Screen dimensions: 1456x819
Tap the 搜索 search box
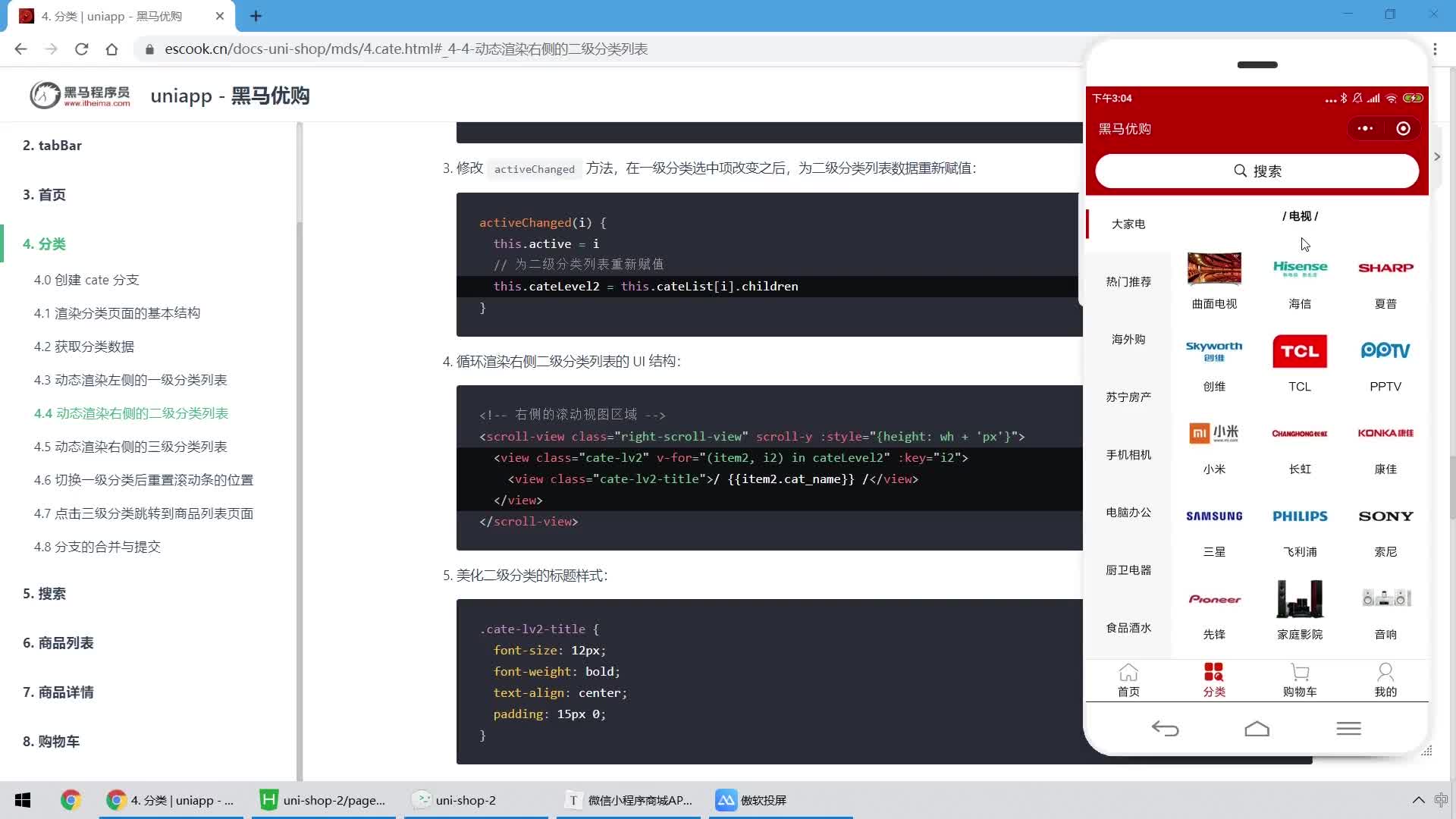(x=1257, y=171)
